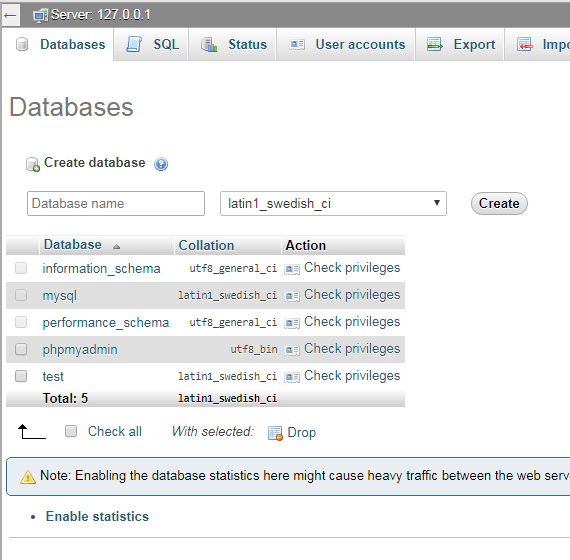The image size is (570, 560).
Task: Click the Drop icon beside With selected
Action: point(275,433)
